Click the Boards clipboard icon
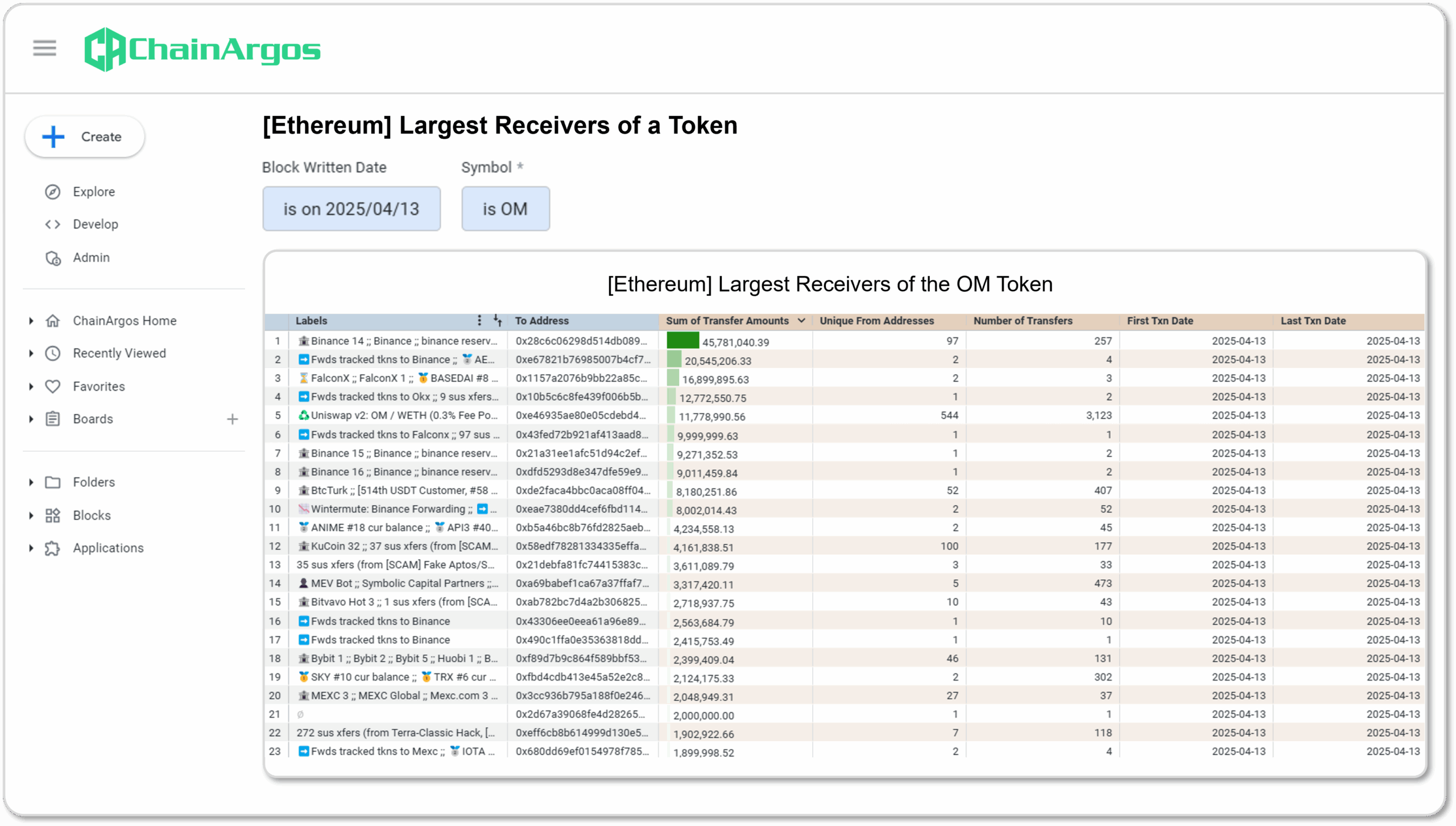The image size is (1456, 826). [x=53, y=419]
